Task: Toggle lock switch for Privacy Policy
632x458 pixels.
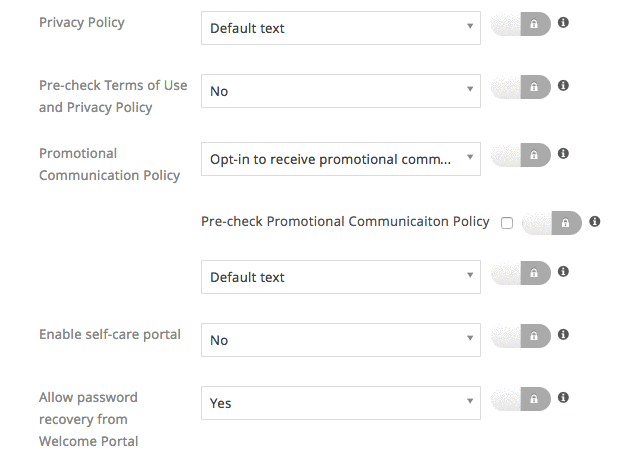Action: [521, 24]
